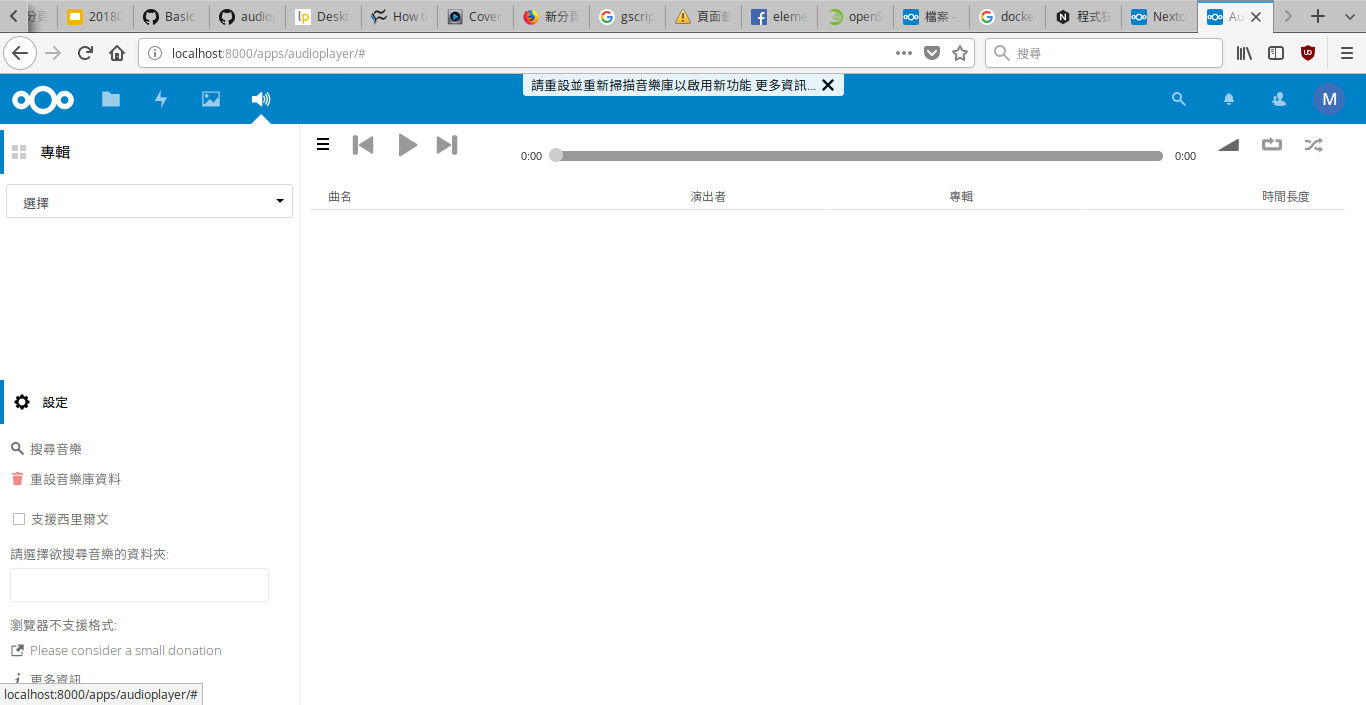Viewport: 1366px width, 705px height.
Task: Toggle the repeat playback button
Action: coord(1271,145)
